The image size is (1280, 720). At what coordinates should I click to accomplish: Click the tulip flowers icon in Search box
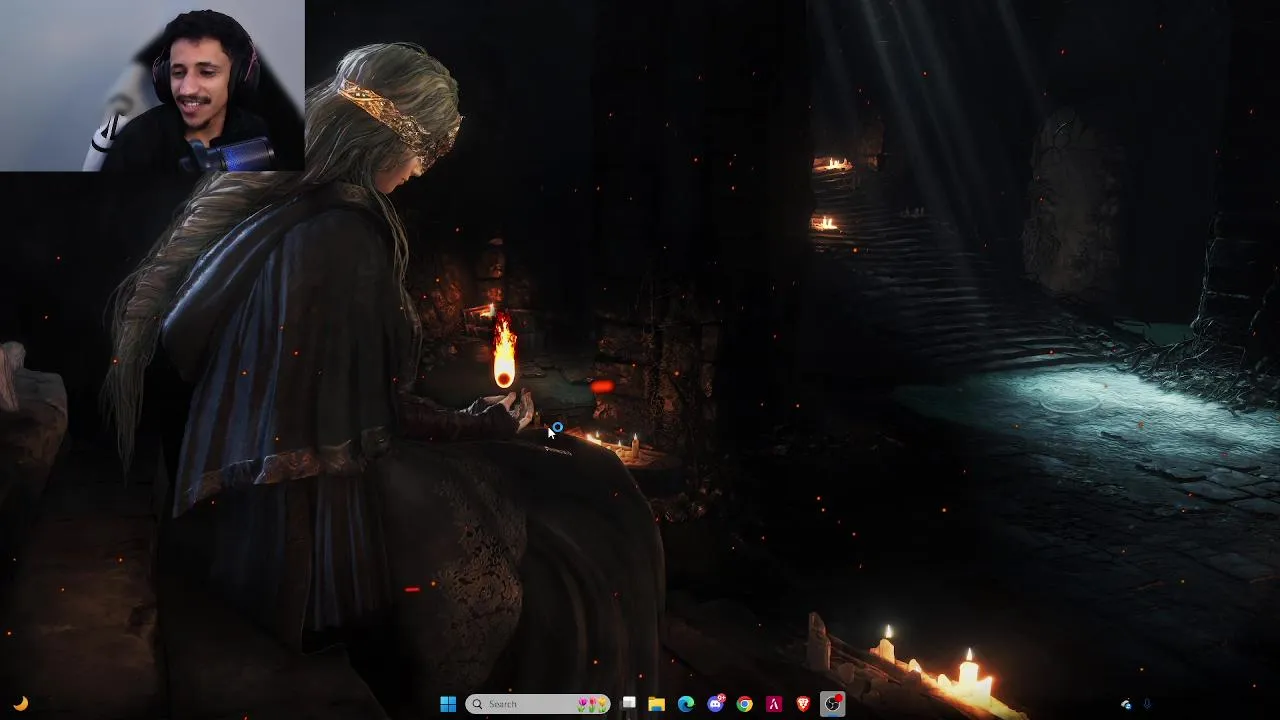[x=592, y=704]
